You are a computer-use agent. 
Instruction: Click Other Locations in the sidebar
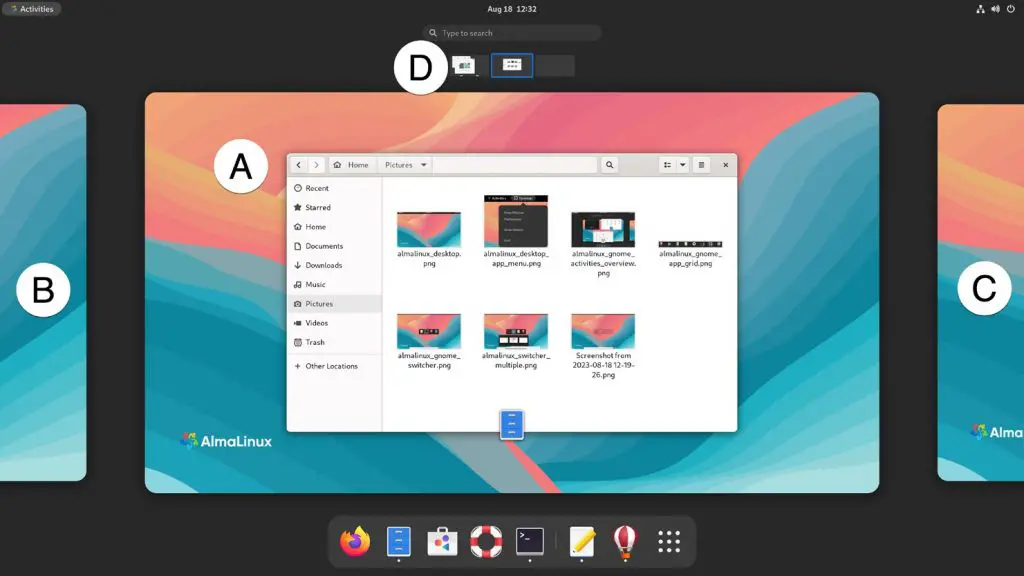[x=334, y=366]
